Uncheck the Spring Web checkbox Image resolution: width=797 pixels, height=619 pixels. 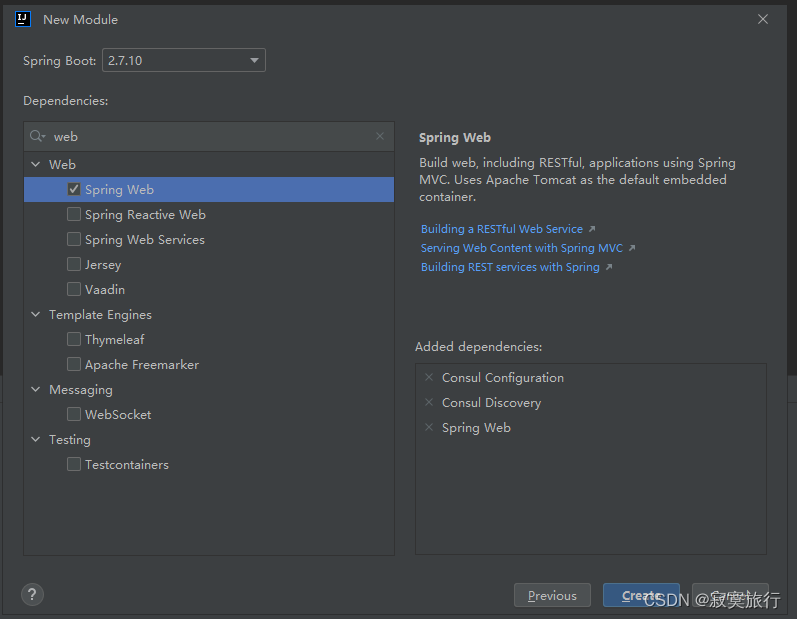(x=74, y=189)
